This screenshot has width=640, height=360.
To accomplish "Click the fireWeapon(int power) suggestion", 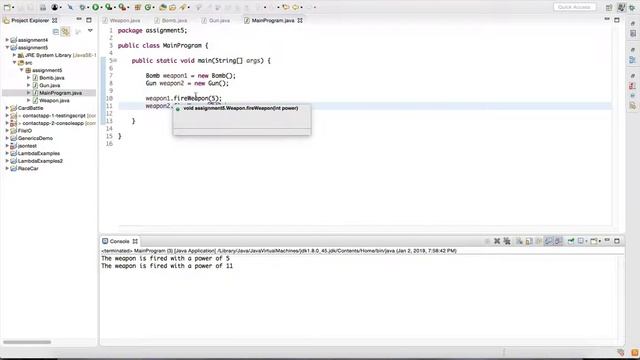I will click(241, 109).
